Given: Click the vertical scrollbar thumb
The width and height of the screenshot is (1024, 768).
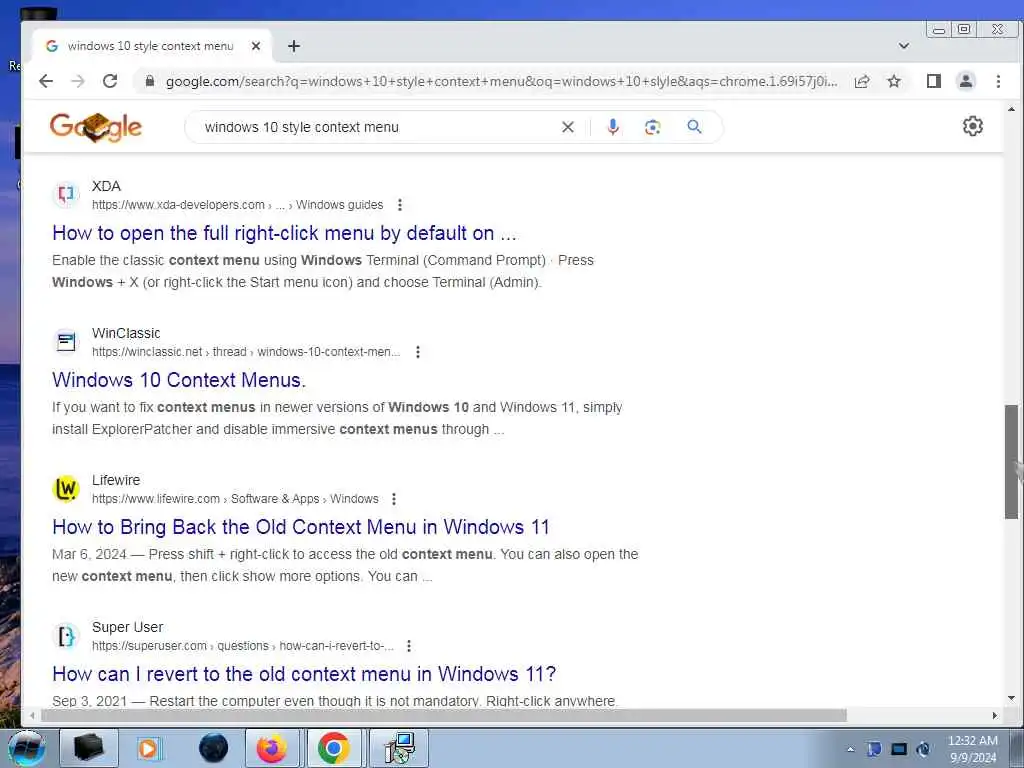Looking at the screenshot, I should pyautogui.click(x=1011, y=462).
